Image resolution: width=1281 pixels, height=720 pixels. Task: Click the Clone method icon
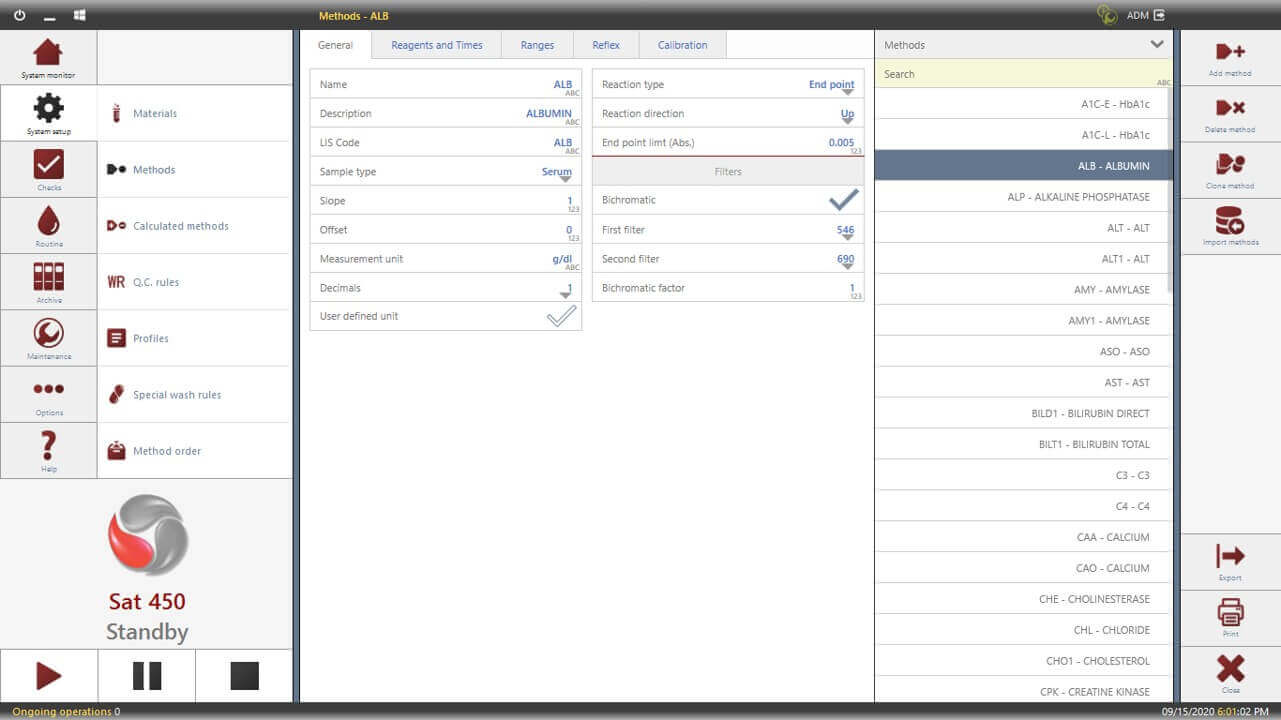click(x=1229, y=164)
